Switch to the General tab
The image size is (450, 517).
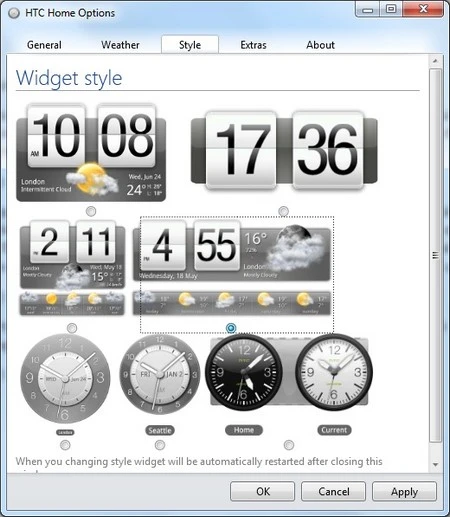click(44, 45)
